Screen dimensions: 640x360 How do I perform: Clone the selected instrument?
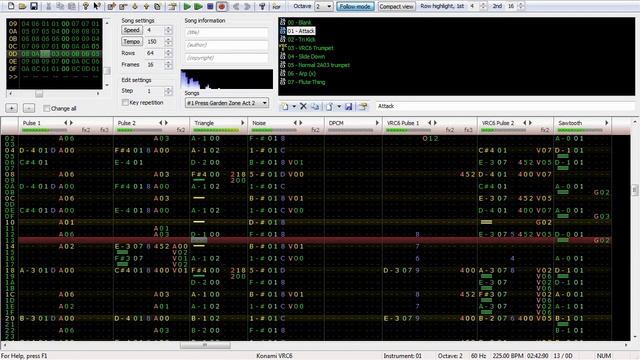click(315, 107)
